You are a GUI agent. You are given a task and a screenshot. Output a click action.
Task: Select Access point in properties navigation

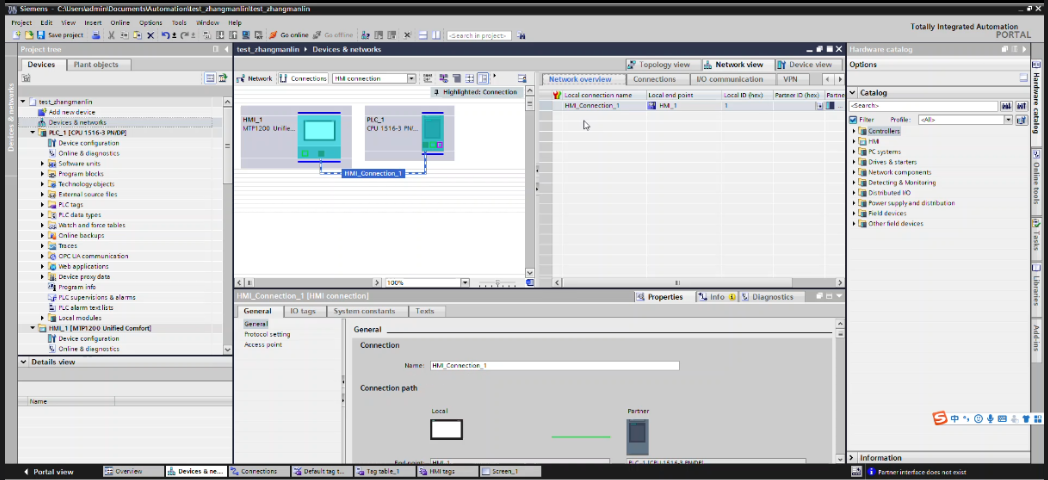263,344
